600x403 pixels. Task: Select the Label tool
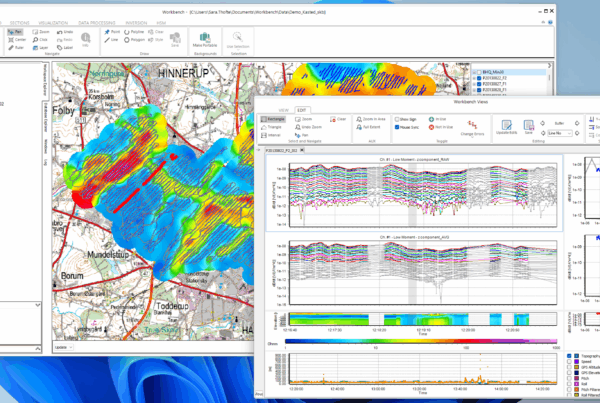65,48
